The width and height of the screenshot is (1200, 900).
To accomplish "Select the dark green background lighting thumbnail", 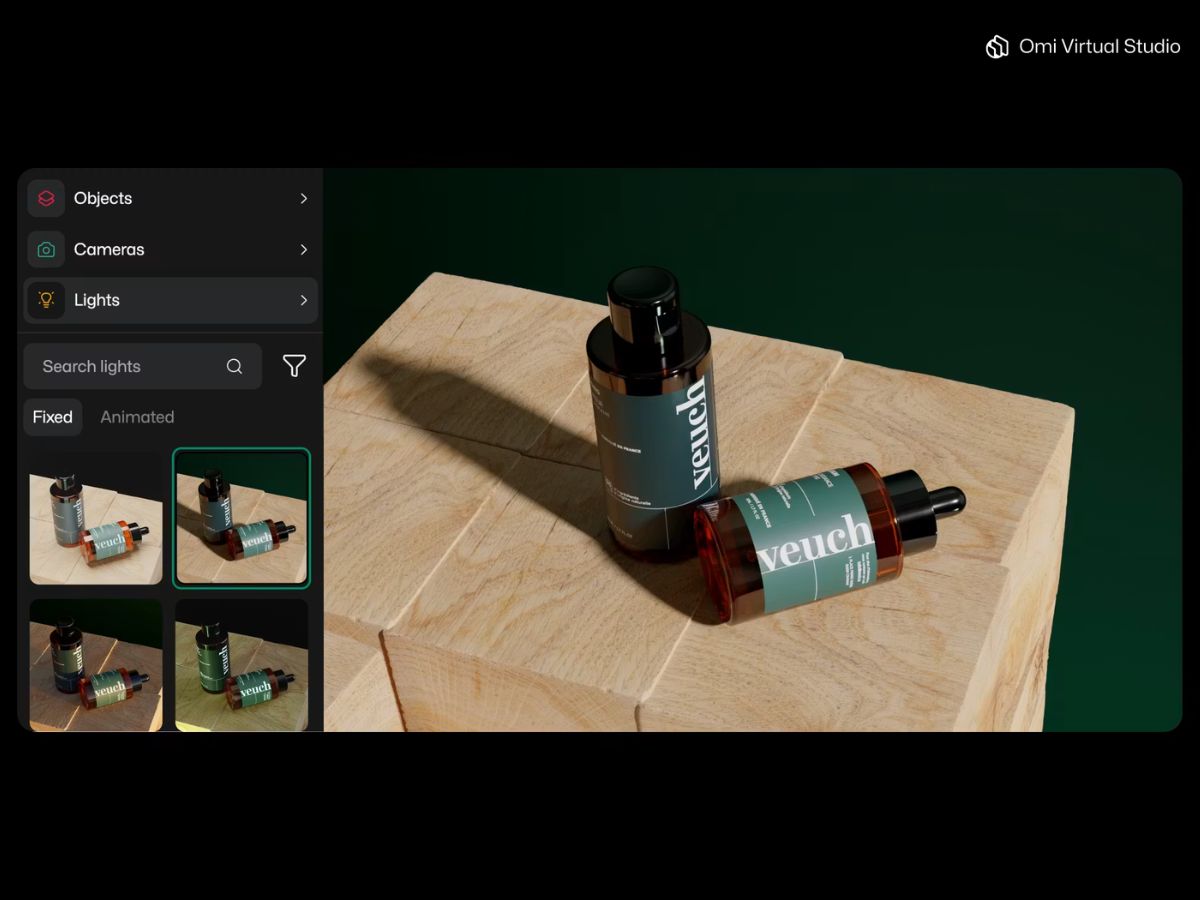I will (242, 518).
